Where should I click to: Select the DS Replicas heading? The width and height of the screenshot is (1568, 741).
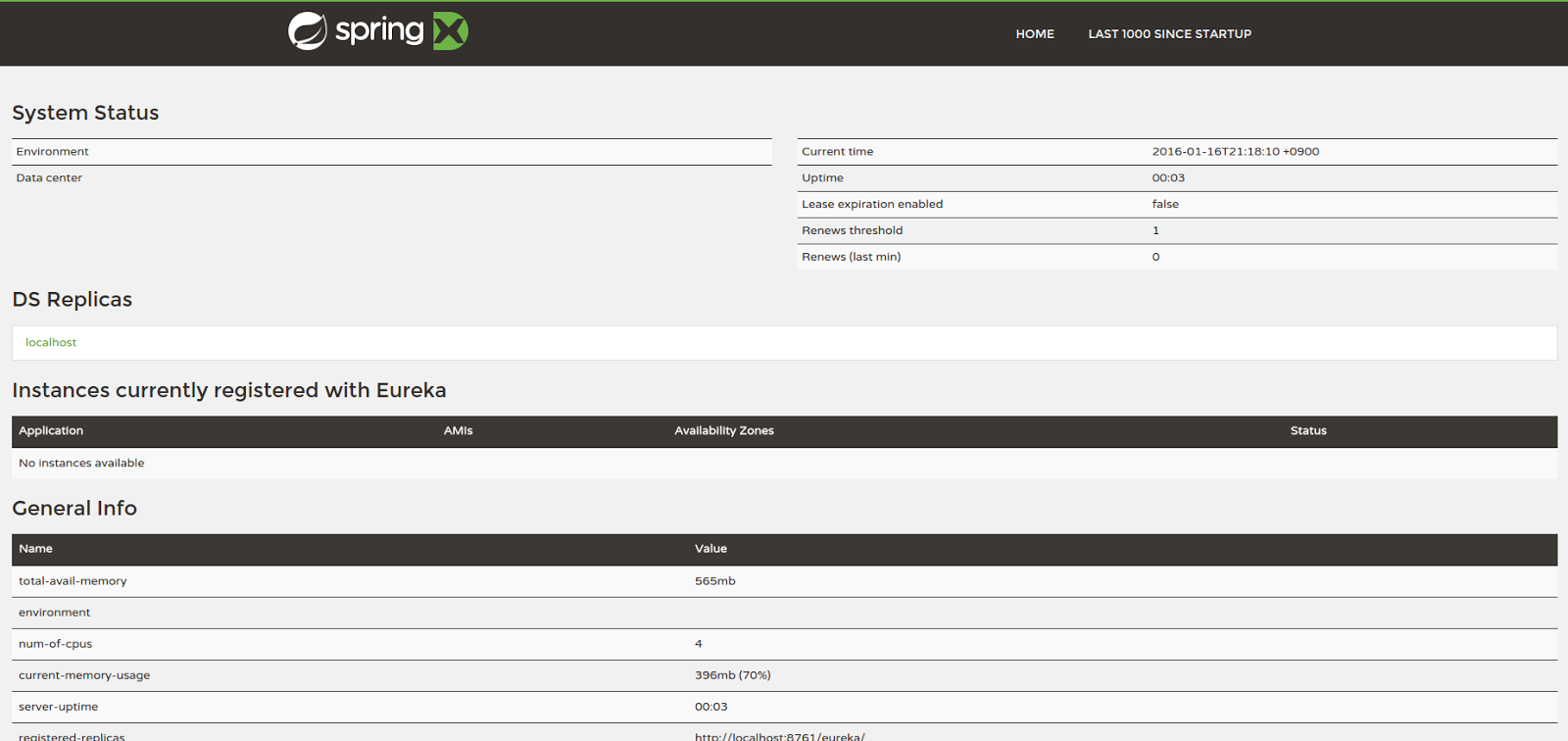(72, 299)
